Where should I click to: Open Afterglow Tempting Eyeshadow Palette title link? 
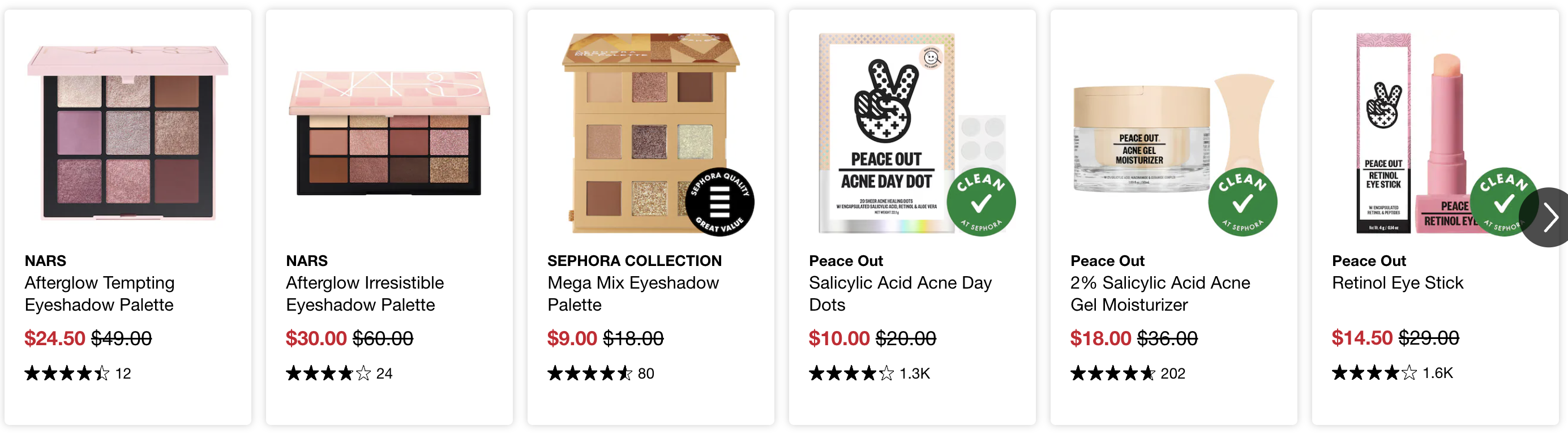99,293
